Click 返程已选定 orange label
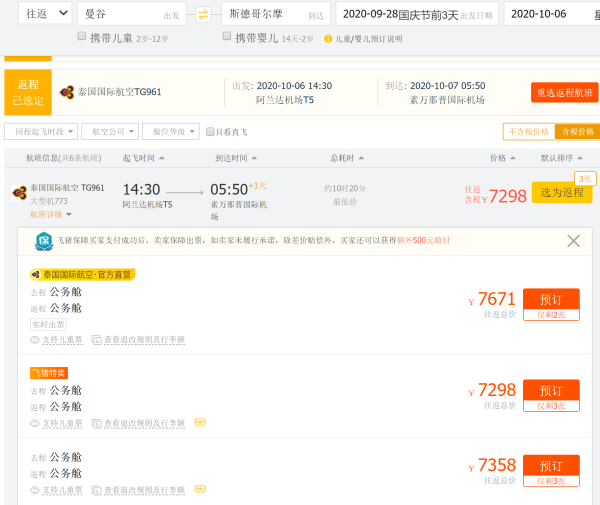This screenshot has width=600, height=505. 28,92
